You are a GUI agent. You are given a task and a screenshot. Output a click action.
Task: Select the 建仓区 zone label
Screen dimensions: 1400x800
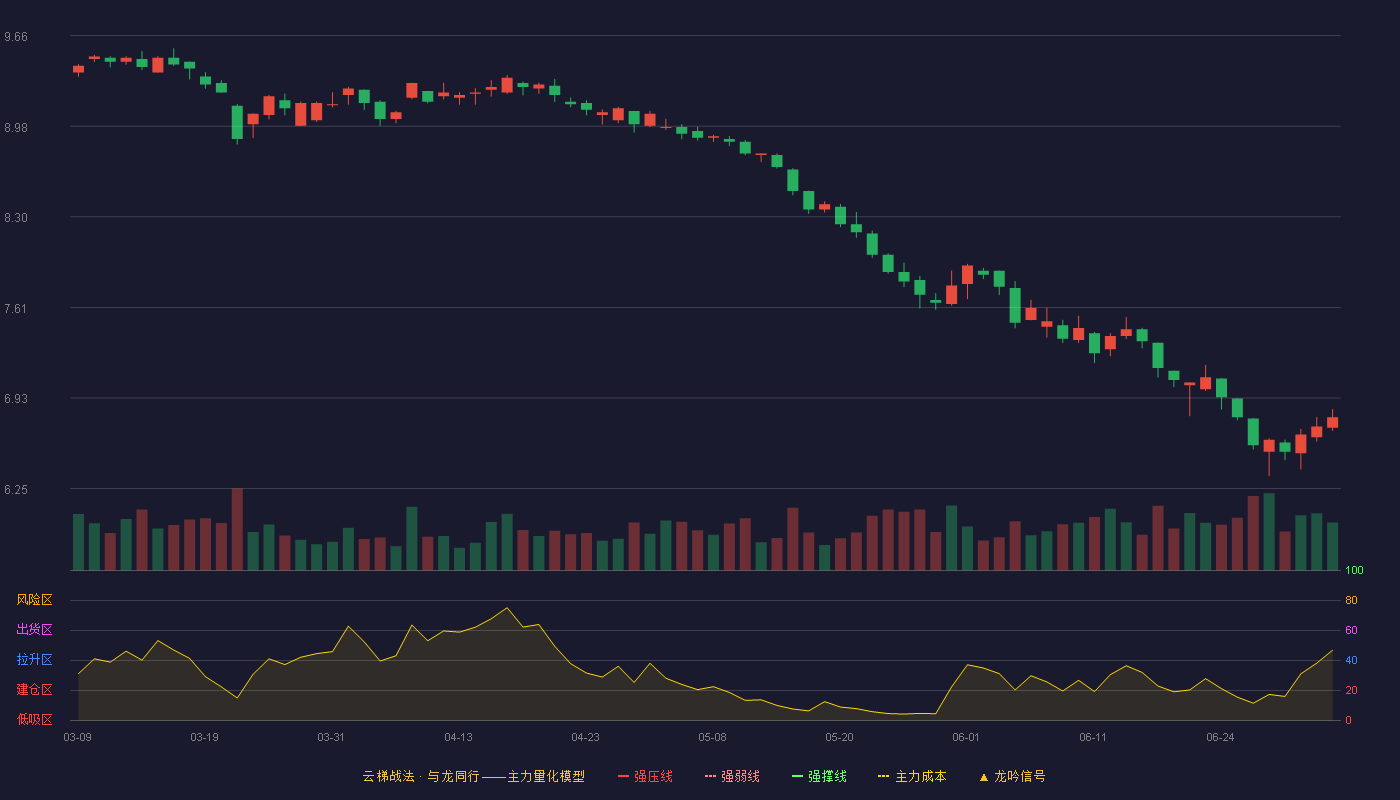[x=34, y=690]
